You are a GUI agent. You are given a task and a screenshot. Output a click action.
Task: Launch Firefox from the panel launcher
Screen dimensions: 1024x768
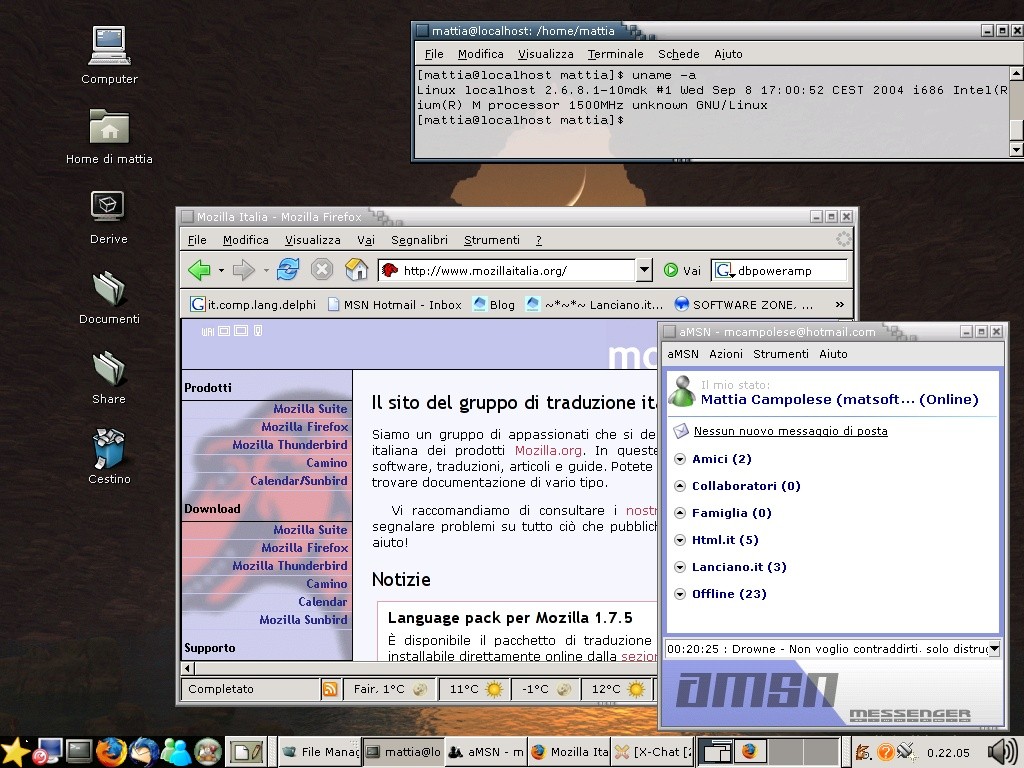coord(111,751)
